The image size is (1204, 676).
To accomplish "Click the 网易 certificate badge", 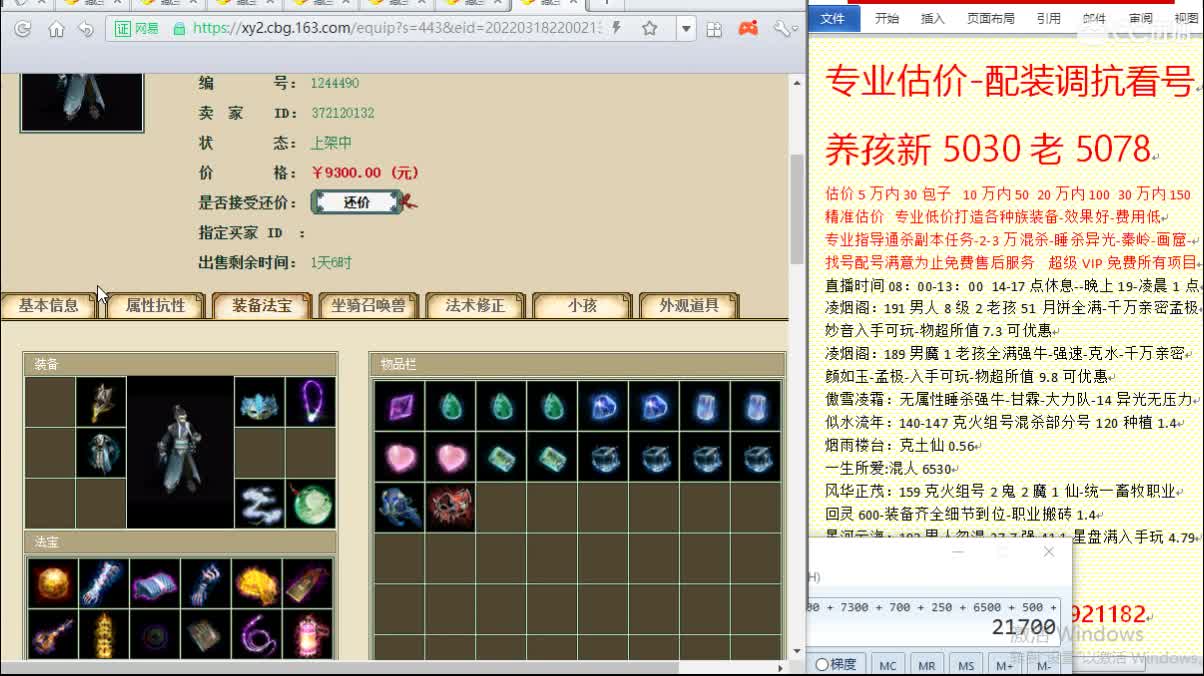I will (138, 29).
